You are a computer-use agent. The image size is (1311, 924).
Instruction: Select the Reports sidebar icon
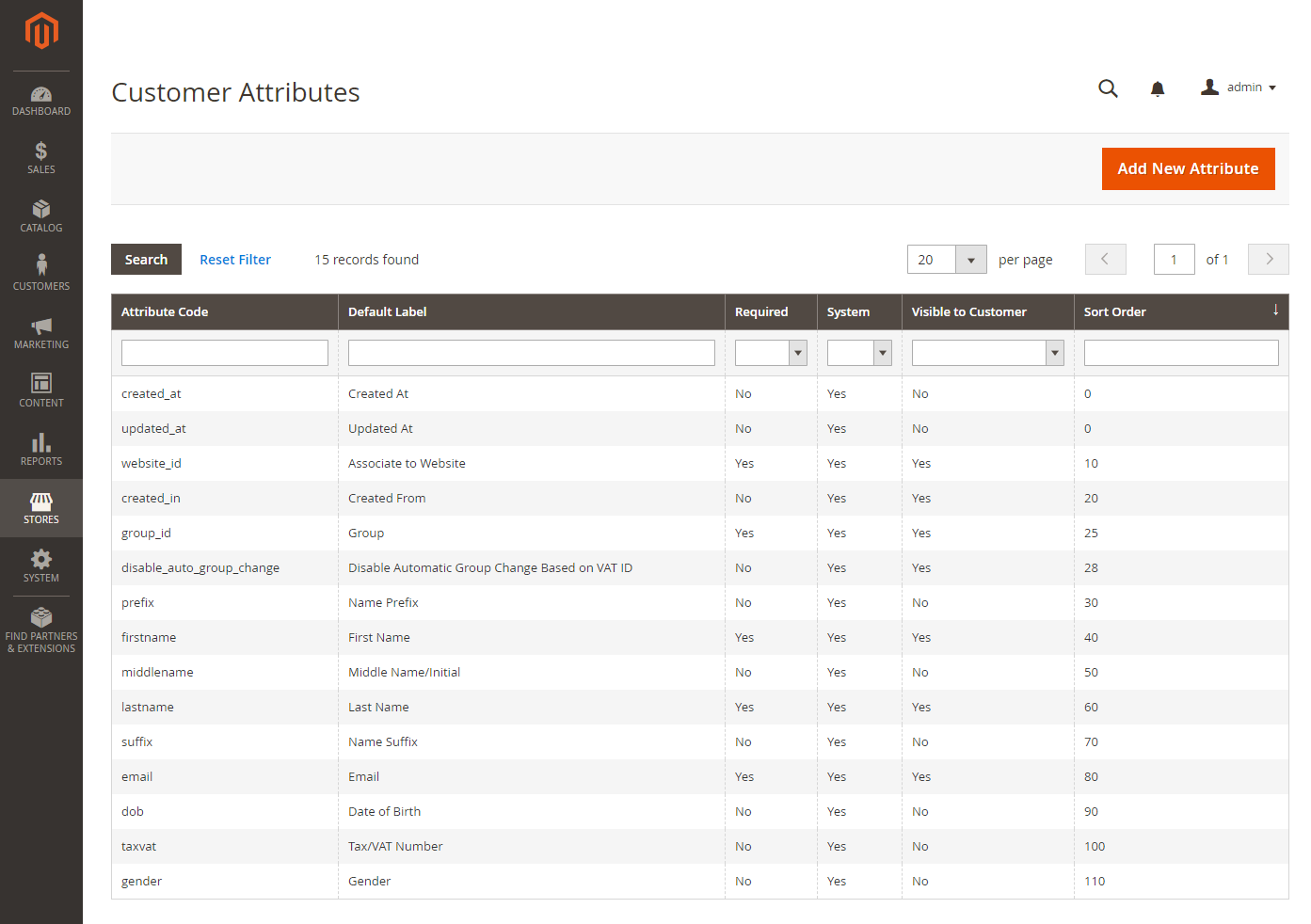[x=40, y=449]
